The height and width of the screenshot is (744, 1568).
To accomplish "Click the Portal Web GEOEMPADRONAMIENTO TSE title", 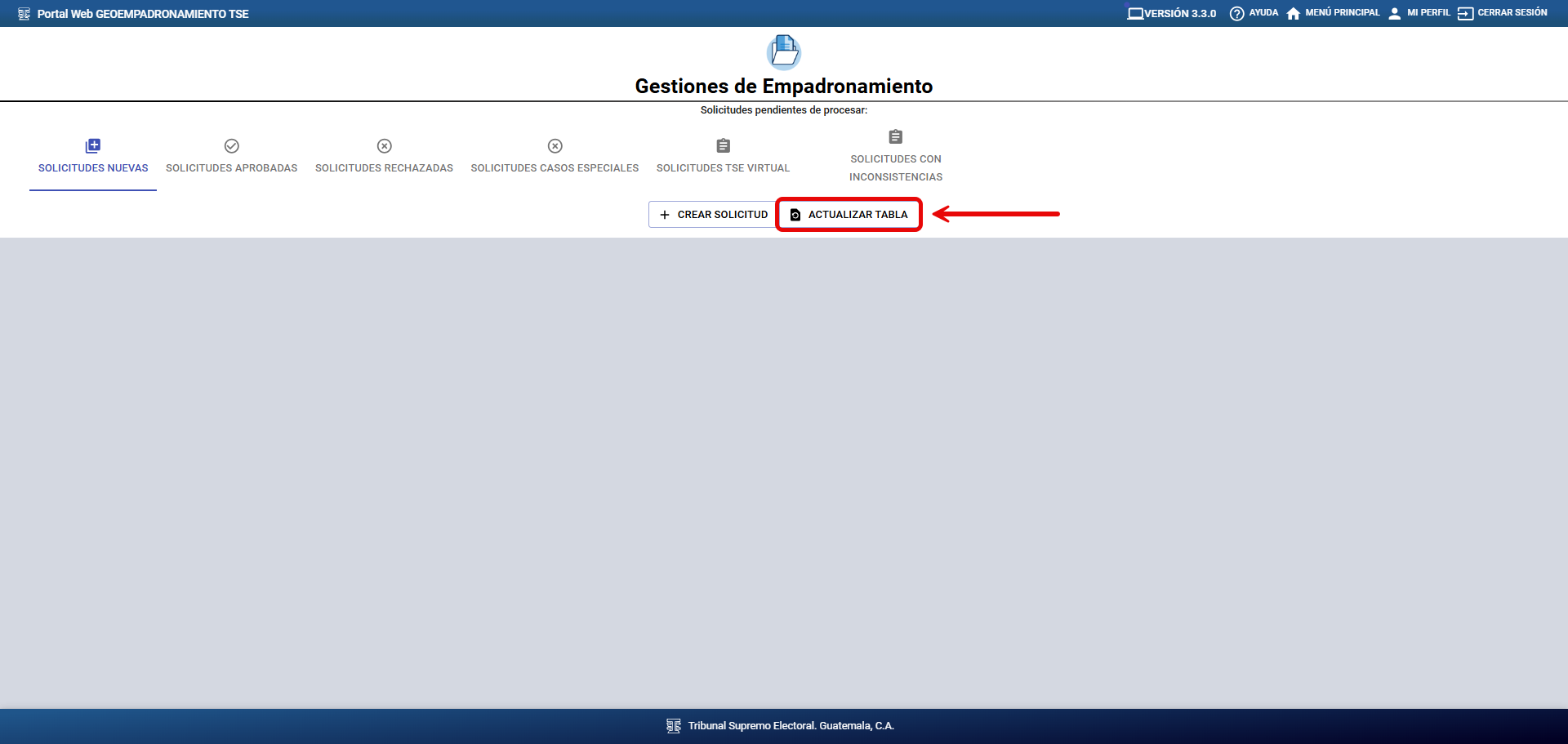I will coord(143,14).
